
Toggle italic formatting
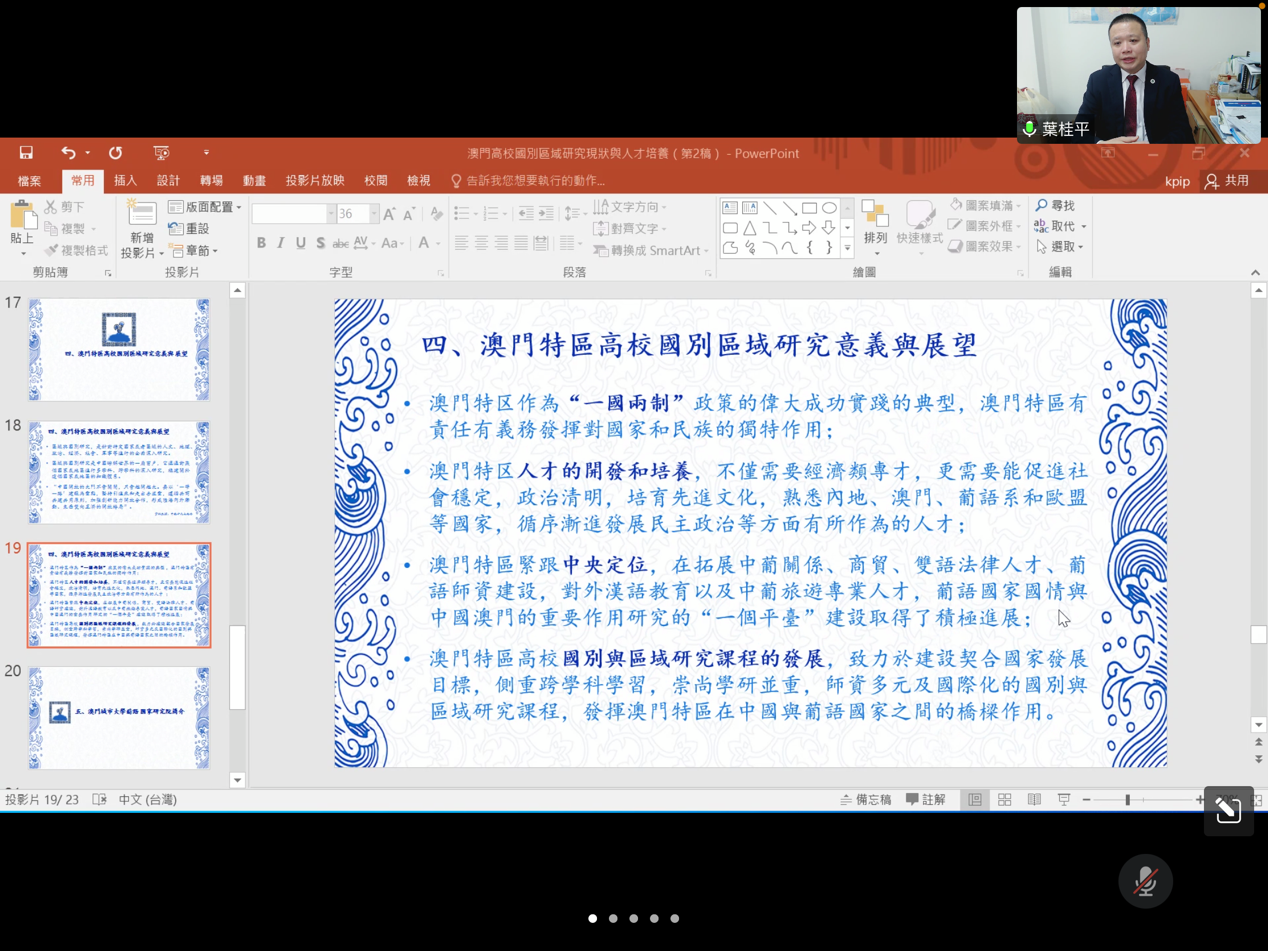281,243
